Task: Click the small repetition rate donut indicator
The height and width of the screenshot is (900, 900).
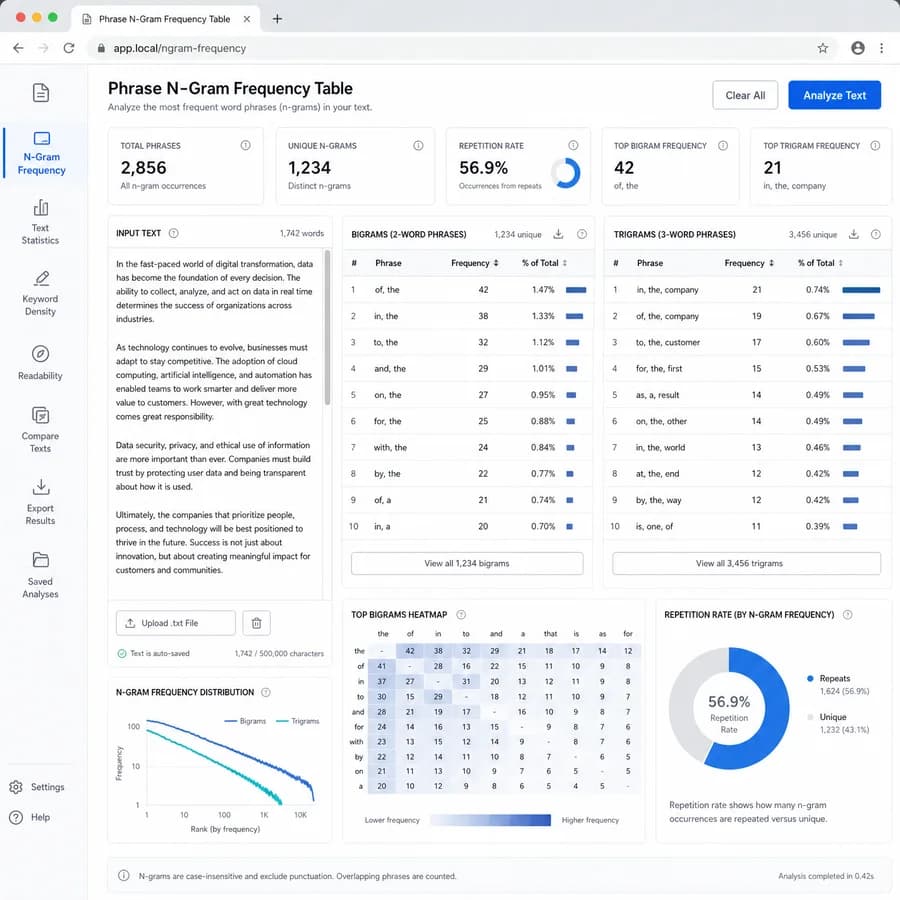Action: coord(565,173)
